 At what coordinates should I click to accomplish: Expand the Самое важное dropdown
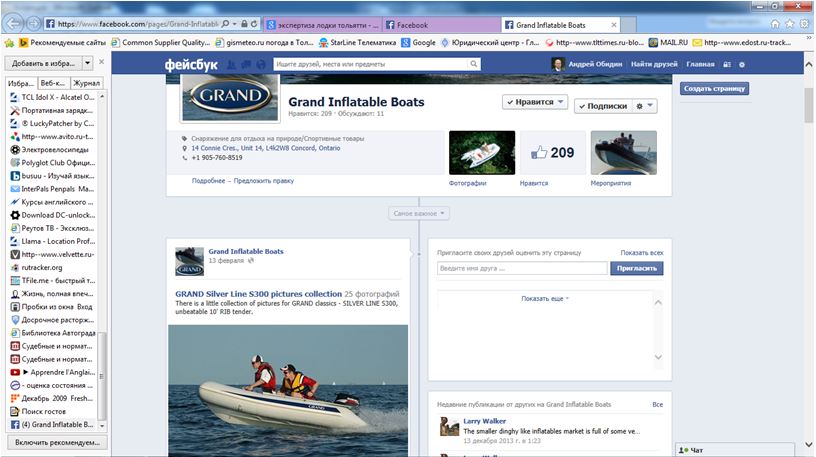coord(419,213)
